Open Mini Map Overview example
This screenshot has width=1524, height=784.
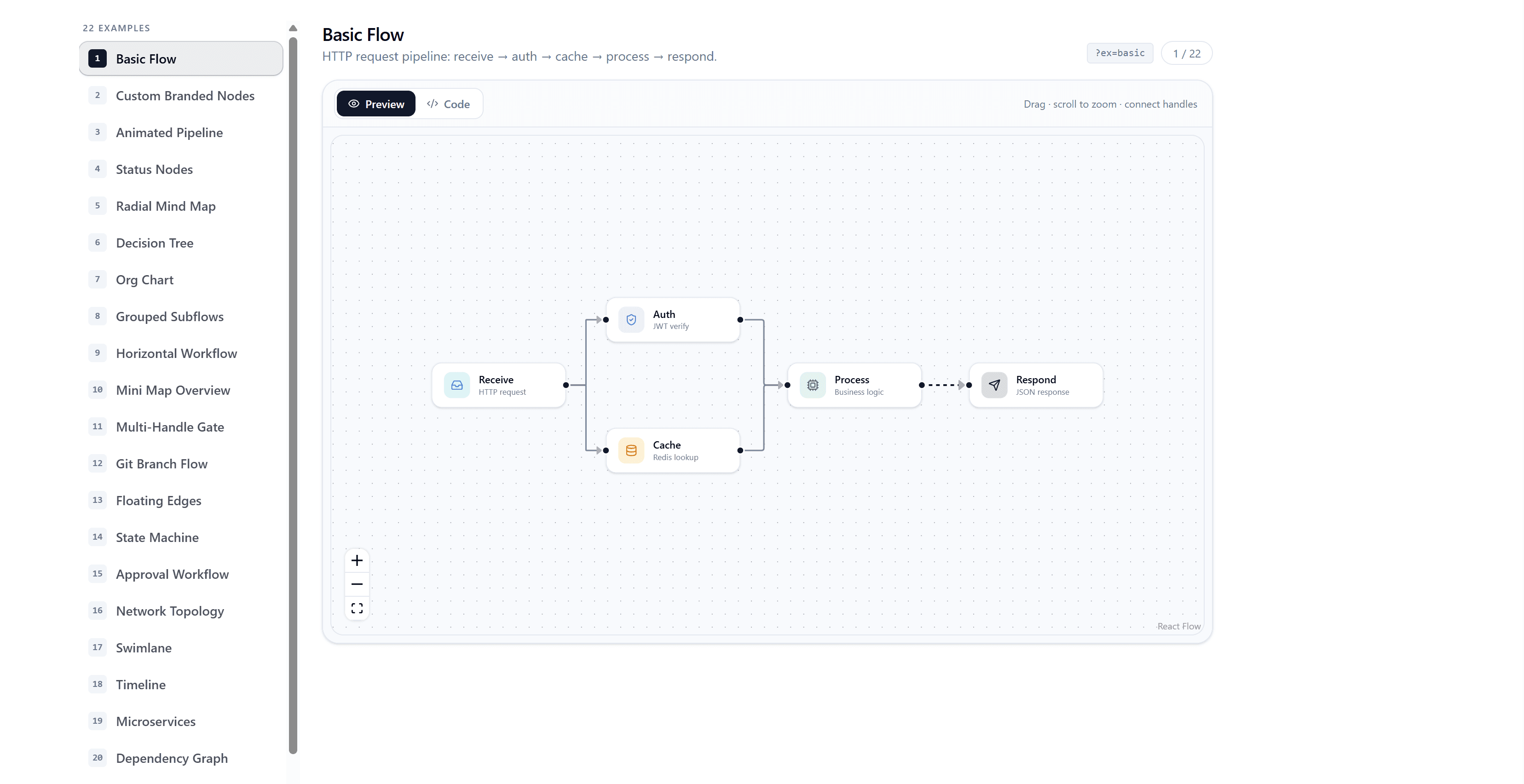(x=181, y=390)
